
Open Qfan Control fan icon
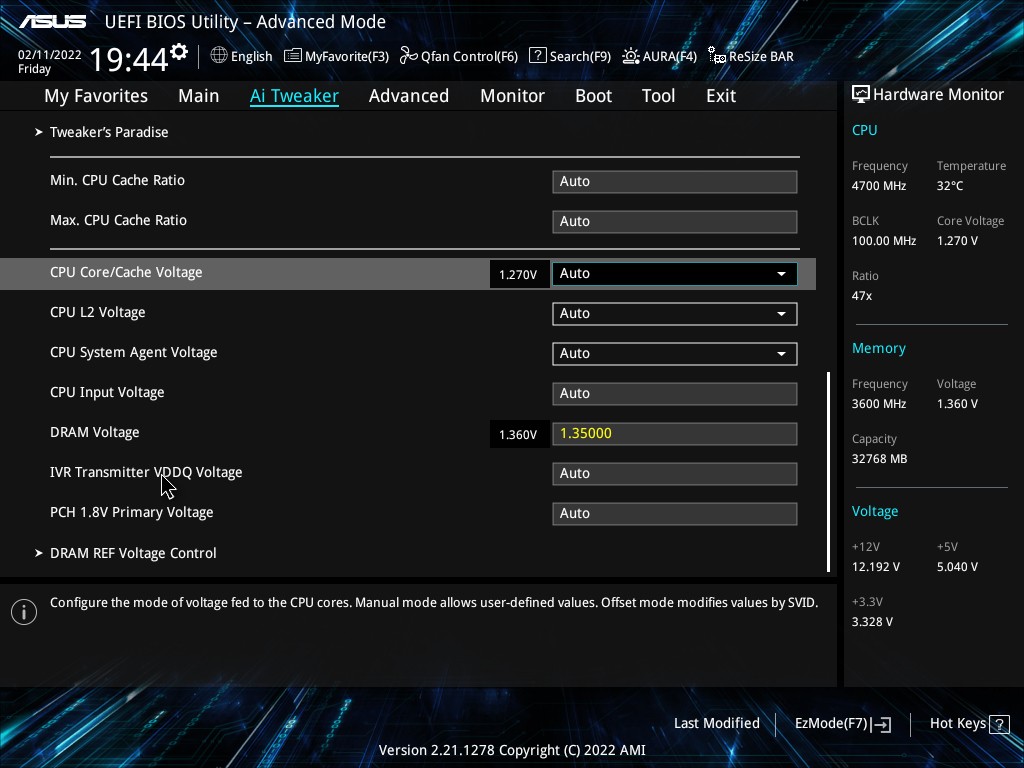tap(408, 56)
